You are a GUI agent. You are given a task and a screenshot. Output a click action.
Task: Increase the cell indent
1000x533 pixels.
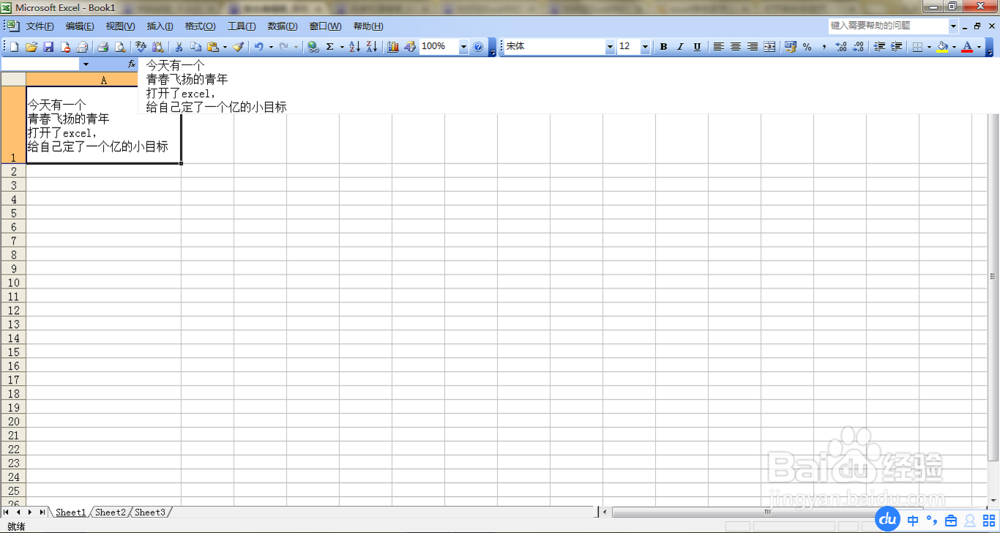[896, 47]
